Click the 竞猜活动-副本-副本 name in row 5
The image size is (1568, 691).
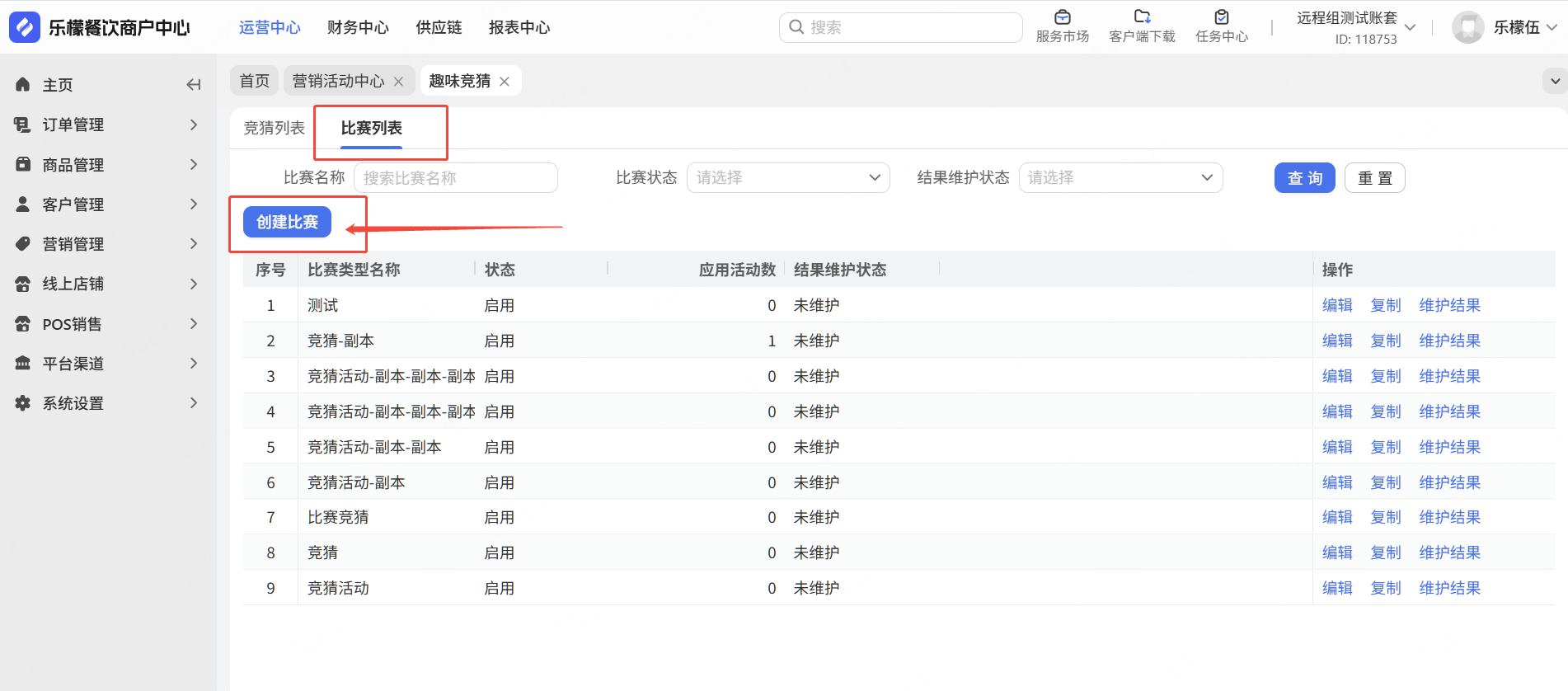pos(374,447)
